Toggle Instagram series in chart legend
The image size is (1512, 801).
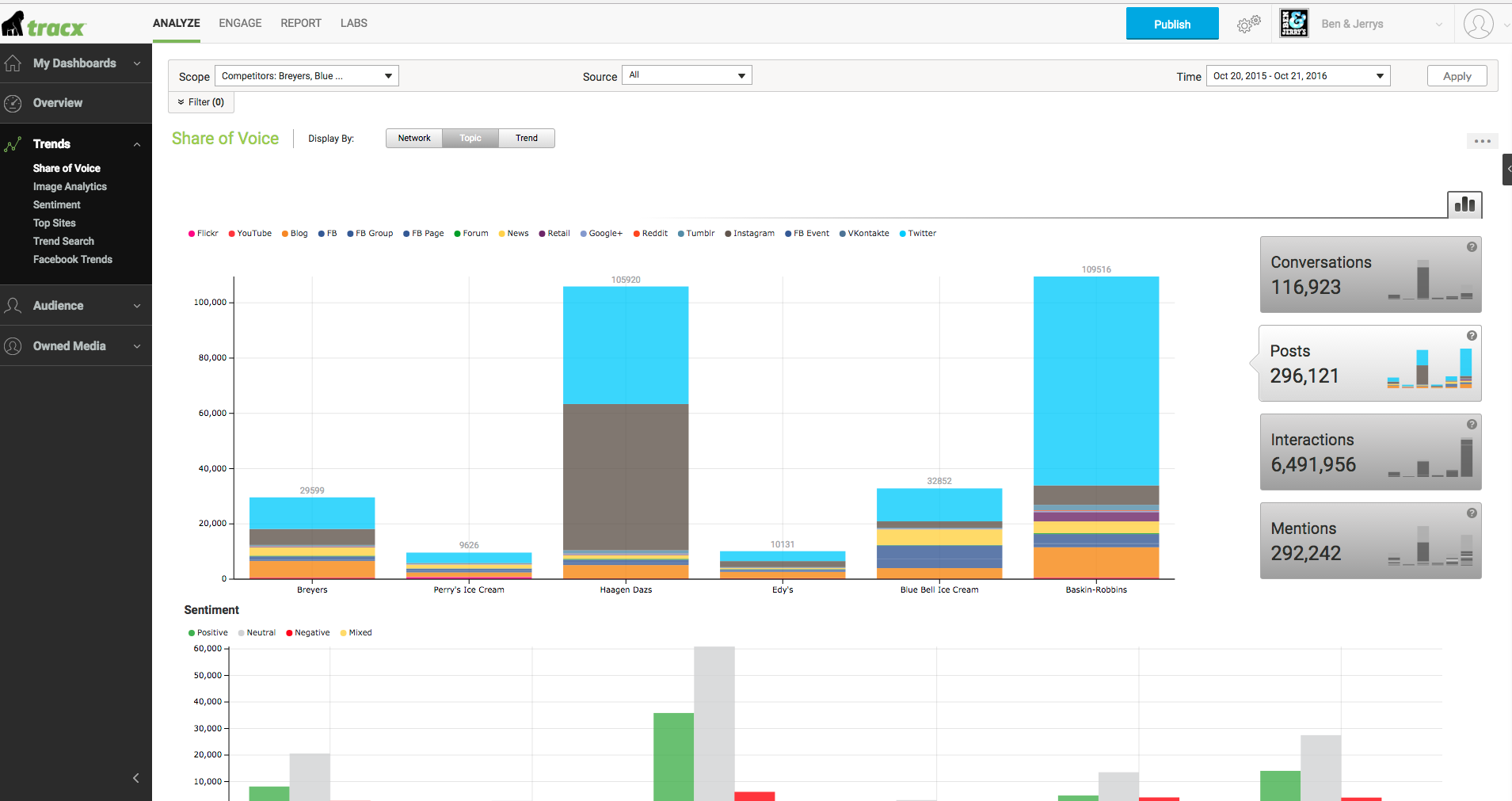coord(749,234)
